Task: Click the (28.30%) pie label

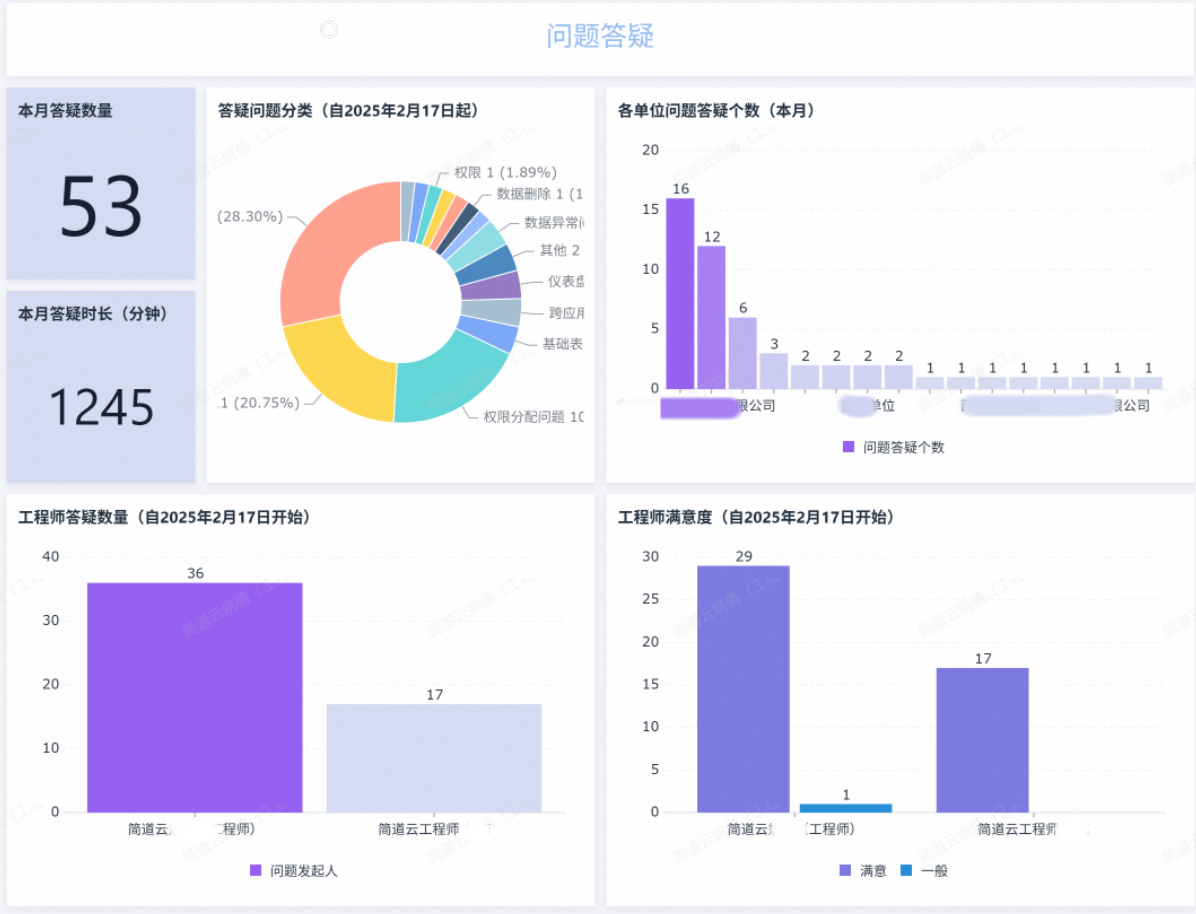Action: pos(250,217)
